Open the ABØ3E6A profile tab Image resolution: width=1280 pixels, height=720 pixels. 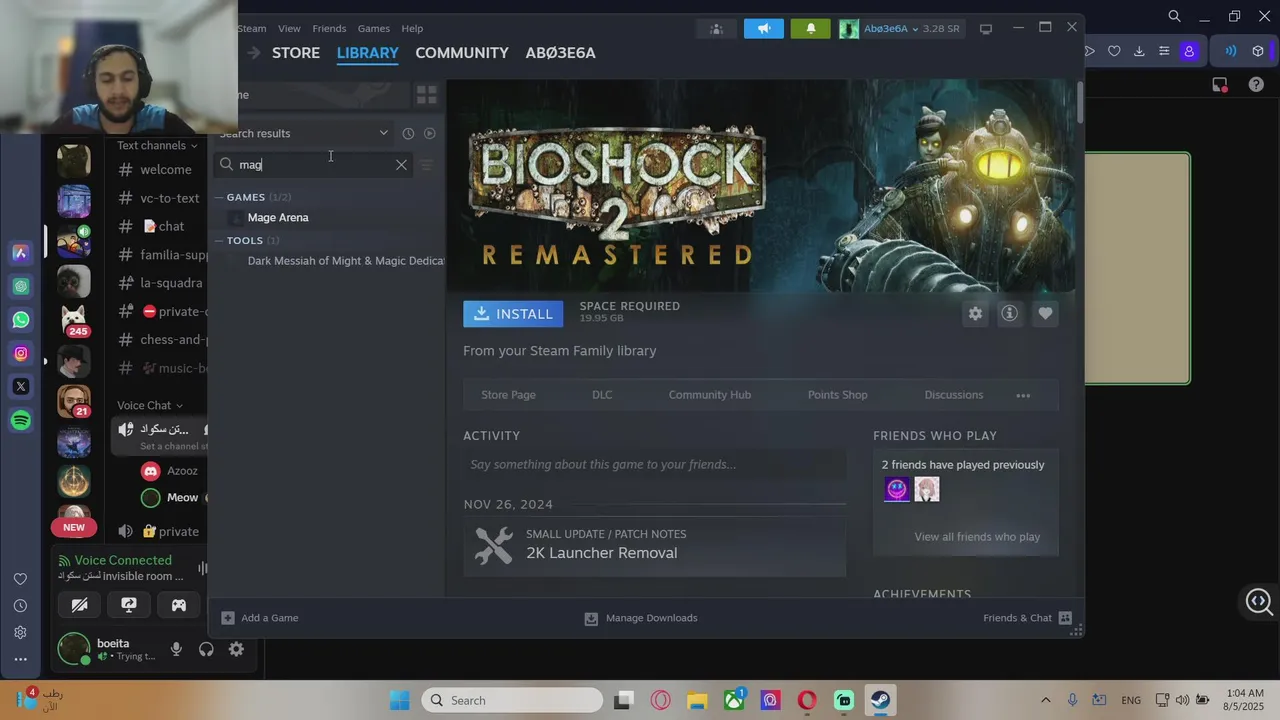click(x=560, y=53)
